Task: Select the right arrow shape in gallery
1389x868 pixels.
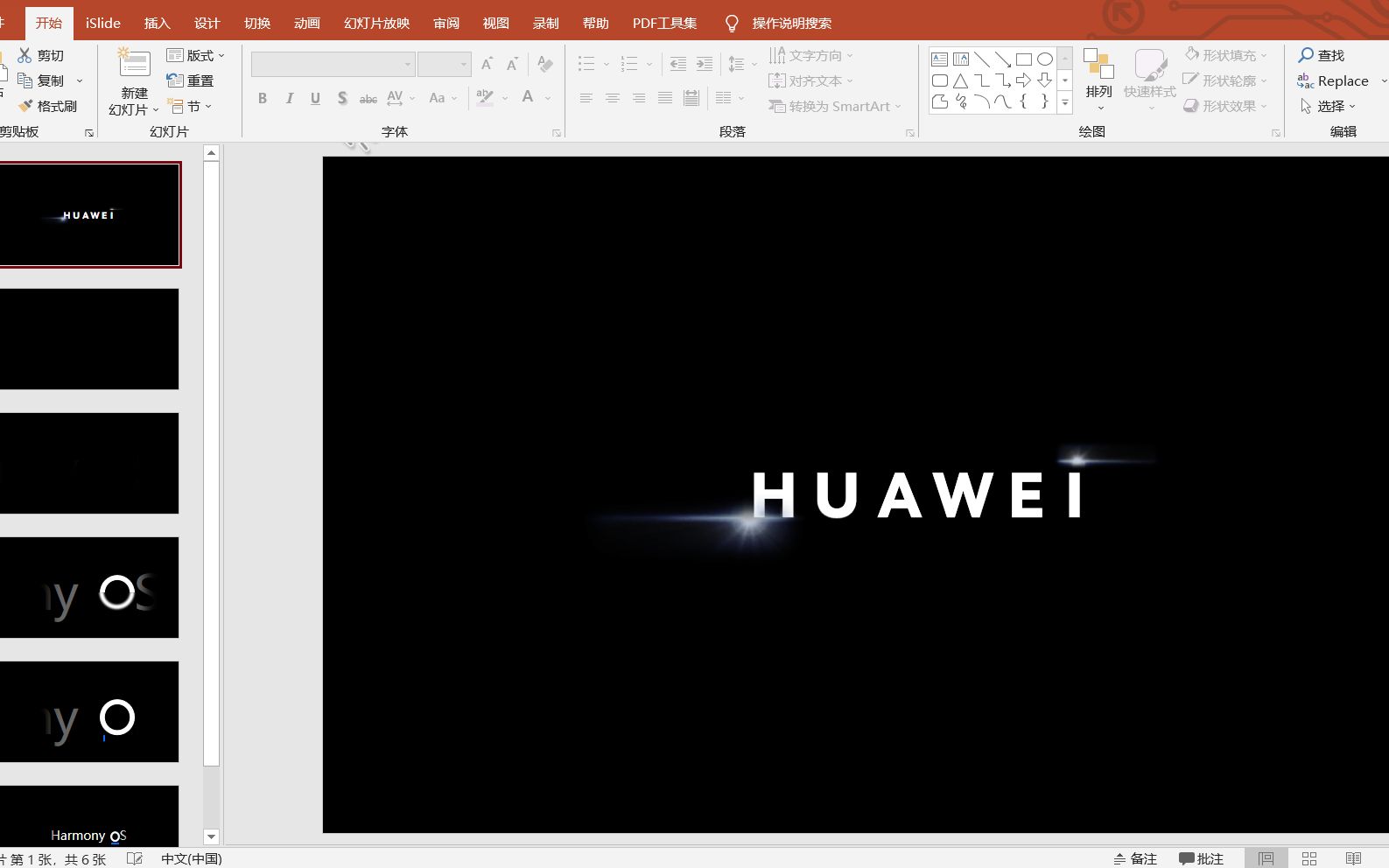Action: (1023, 80)
